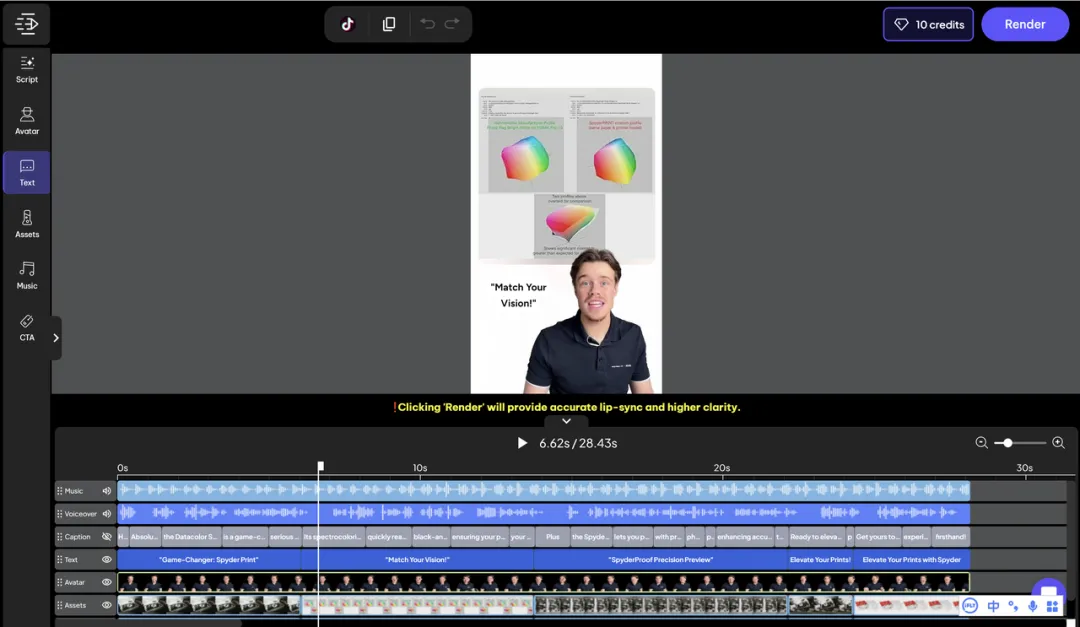Open the chat support bubble
The height and width of the screenshot is (627, 1080).
[1048, 589]
